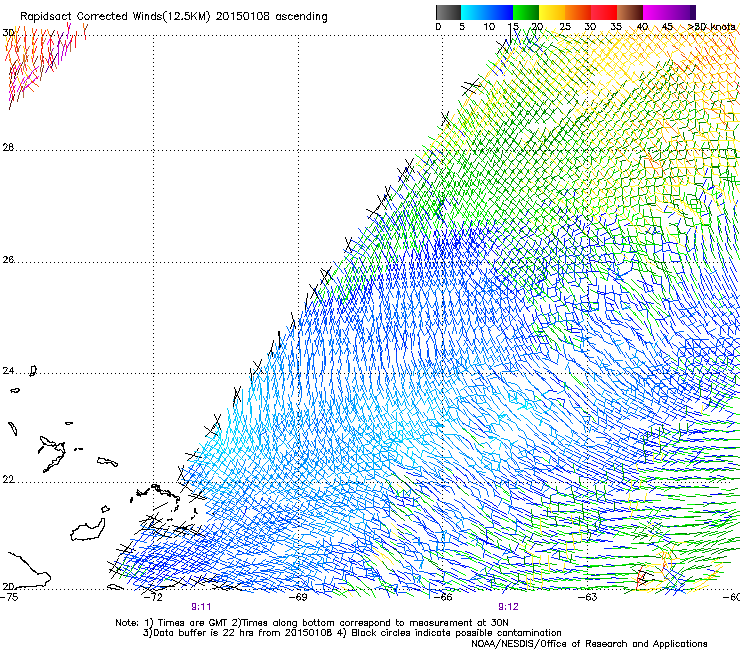
Task: Click the latitude label '22'
Action: (8, 480)
